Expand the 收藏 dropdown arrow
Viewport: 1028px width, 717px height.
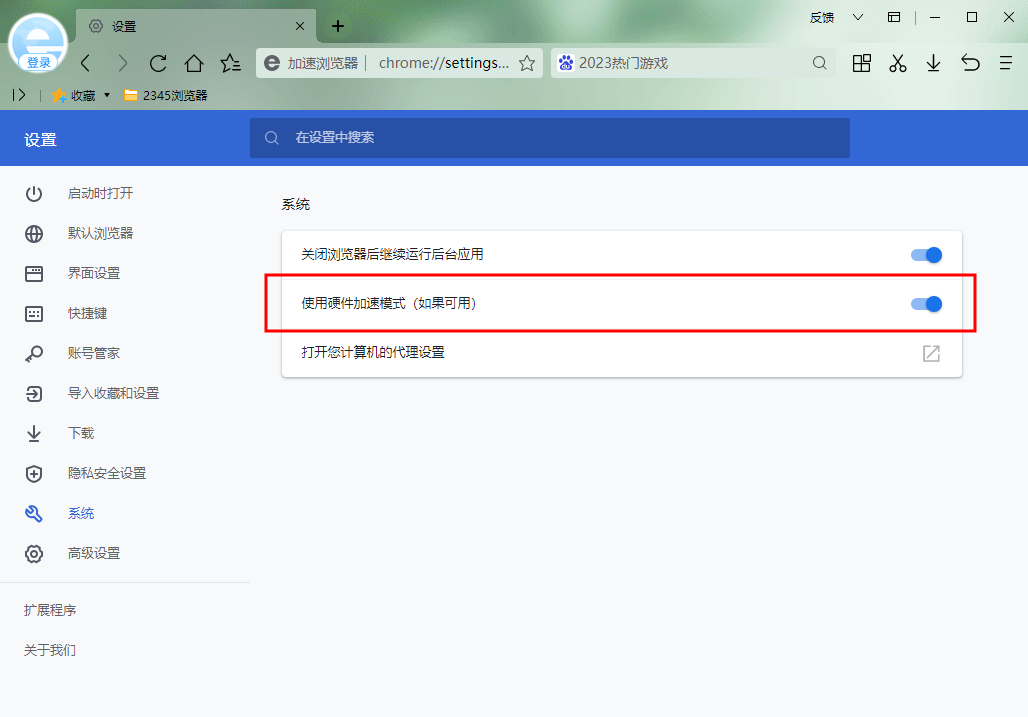tap(107, 96)
